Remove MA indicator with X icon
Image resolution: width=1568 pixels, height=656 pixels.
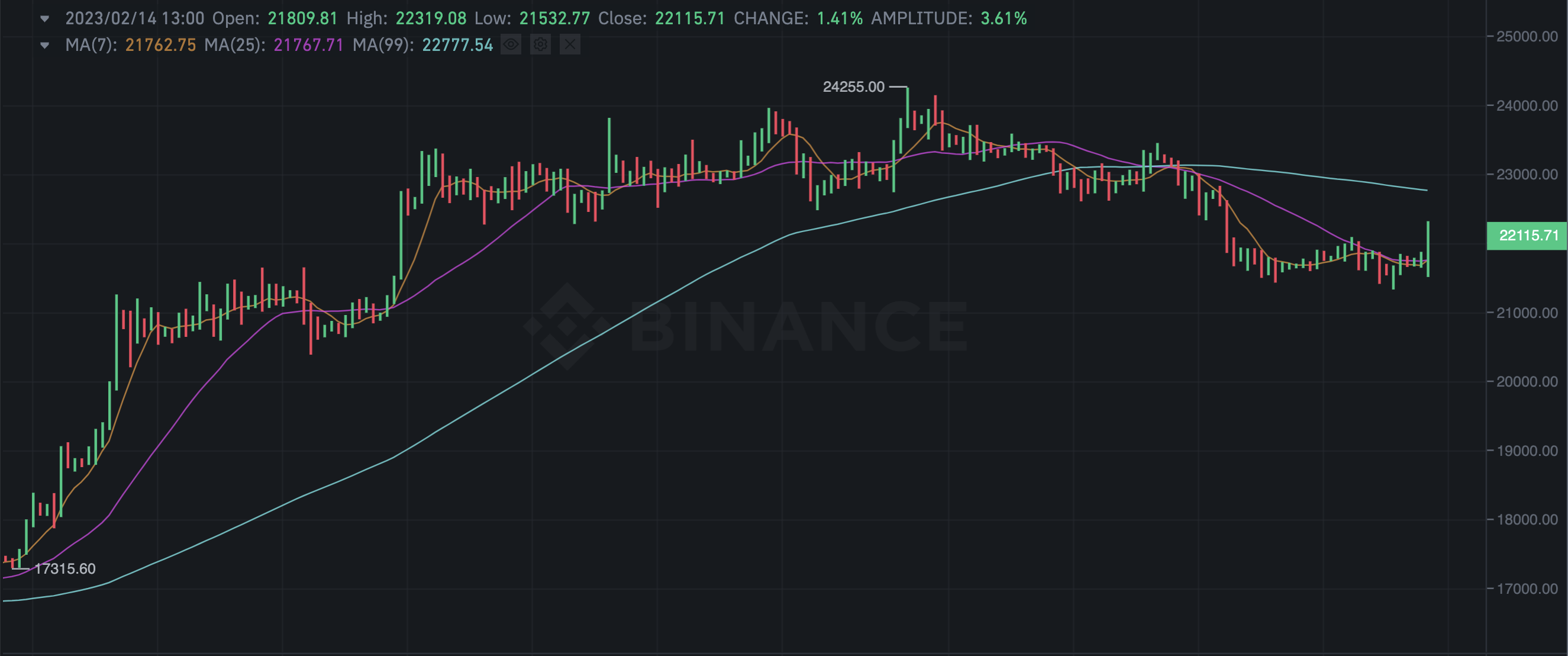point(570,44)
